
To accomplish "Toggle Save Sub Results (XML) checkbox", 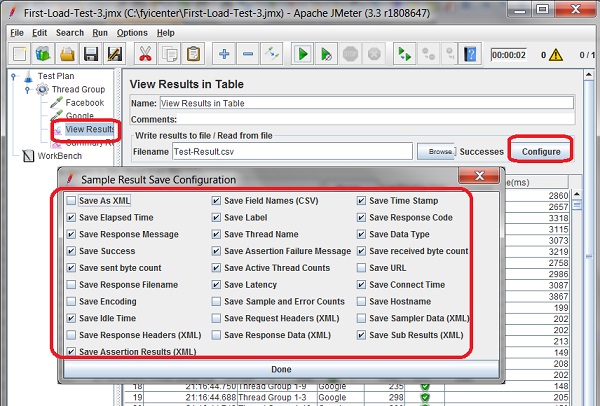I will point(361,335).
